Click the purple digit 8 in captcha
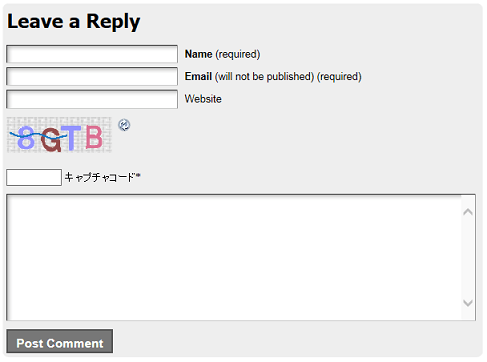487x362 pixels. point(26,138)
